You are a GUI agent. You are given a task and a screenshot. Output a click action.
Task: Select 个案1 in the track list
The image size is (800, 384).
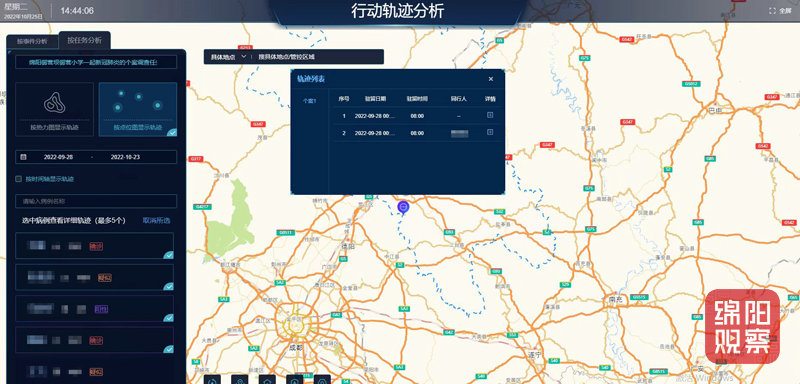pyautogui.click(x=309, y=101)
